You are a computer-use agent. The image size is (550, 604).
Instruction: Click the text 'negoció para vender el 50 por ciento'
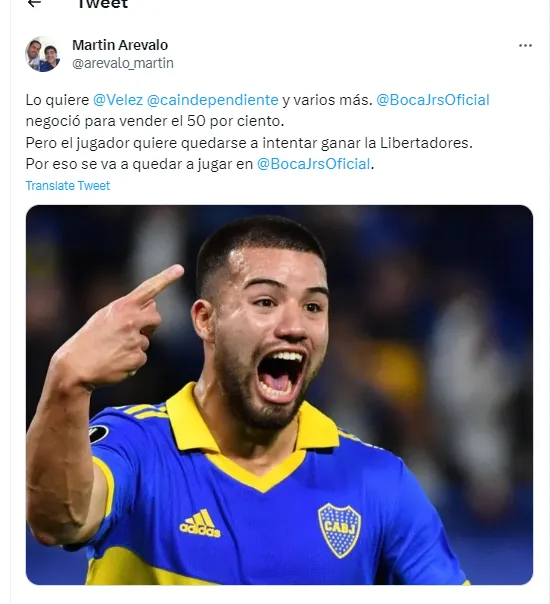tap(155, 121)
